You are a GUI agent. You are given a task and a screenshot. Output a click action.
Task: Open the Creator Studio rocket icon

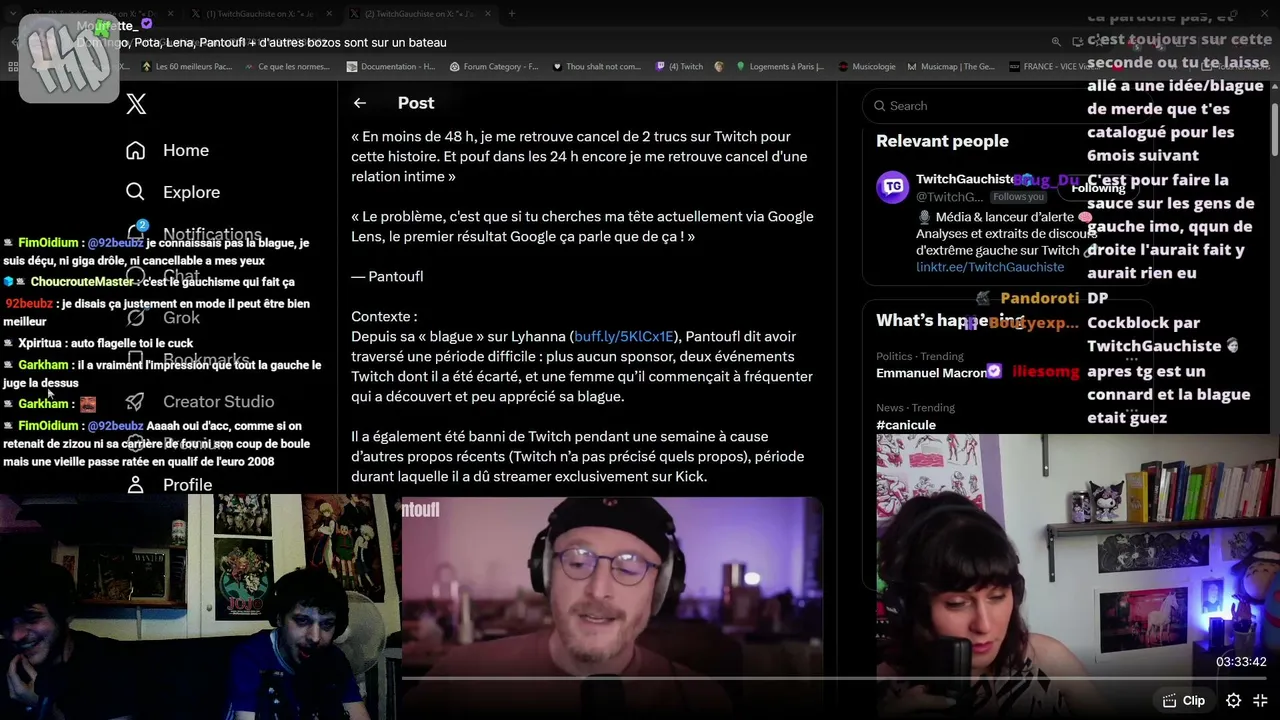click(136, 401)
